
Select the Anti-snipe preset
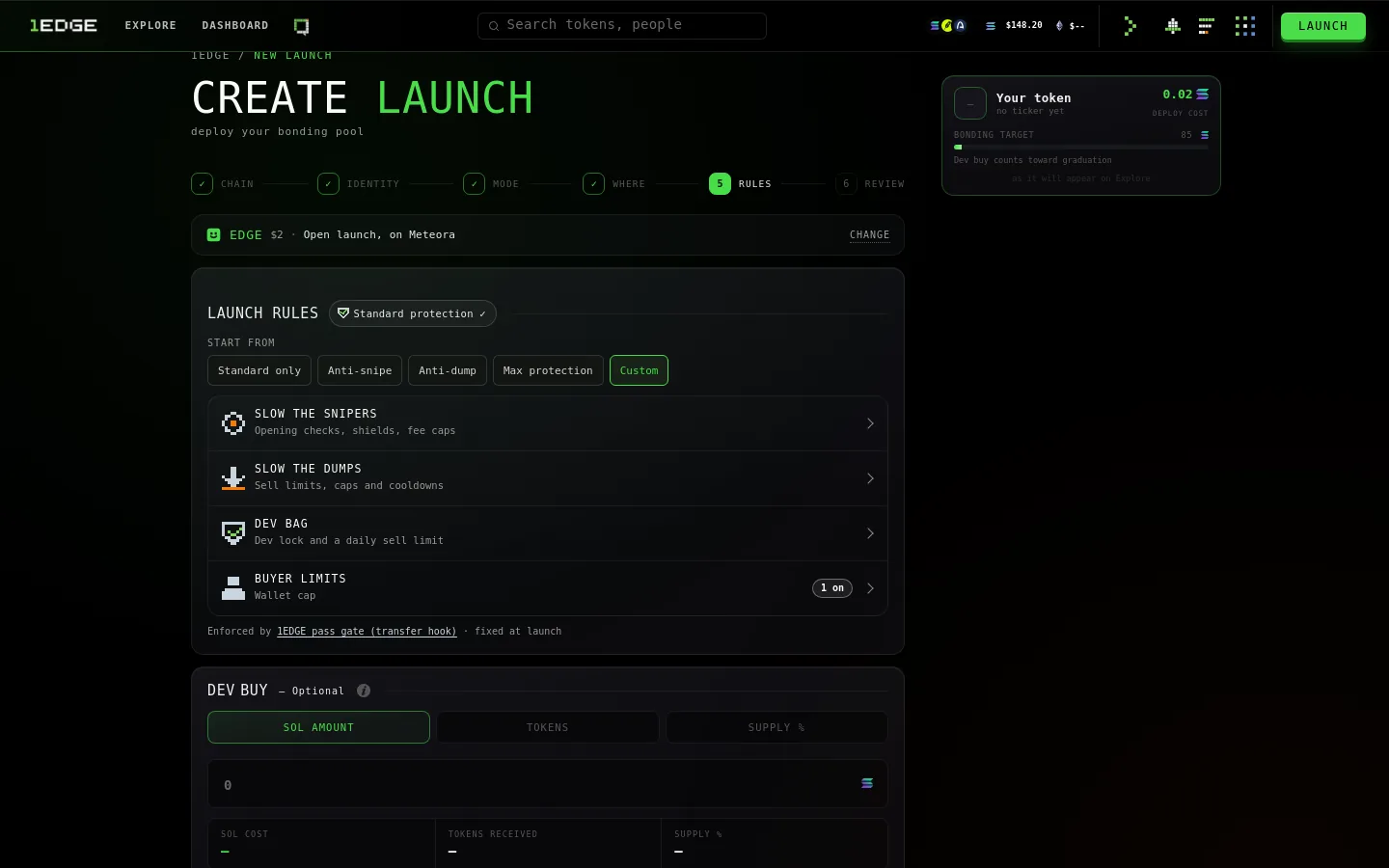coord(360,370)
